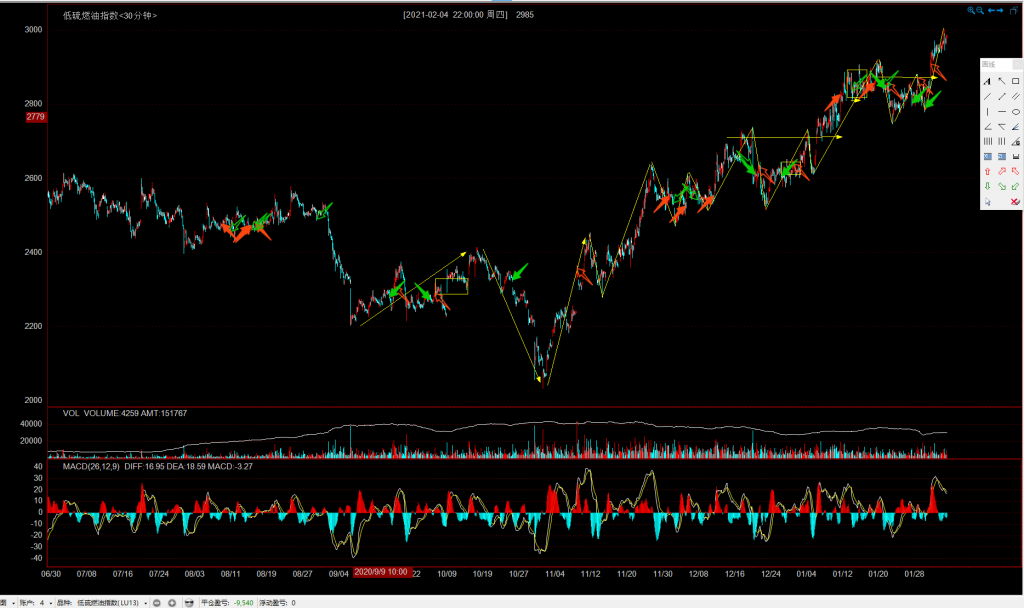Select the rectangle drawing tool
The height and width of the screenshot is (608, 1024).
click(x=1015, y=81)
